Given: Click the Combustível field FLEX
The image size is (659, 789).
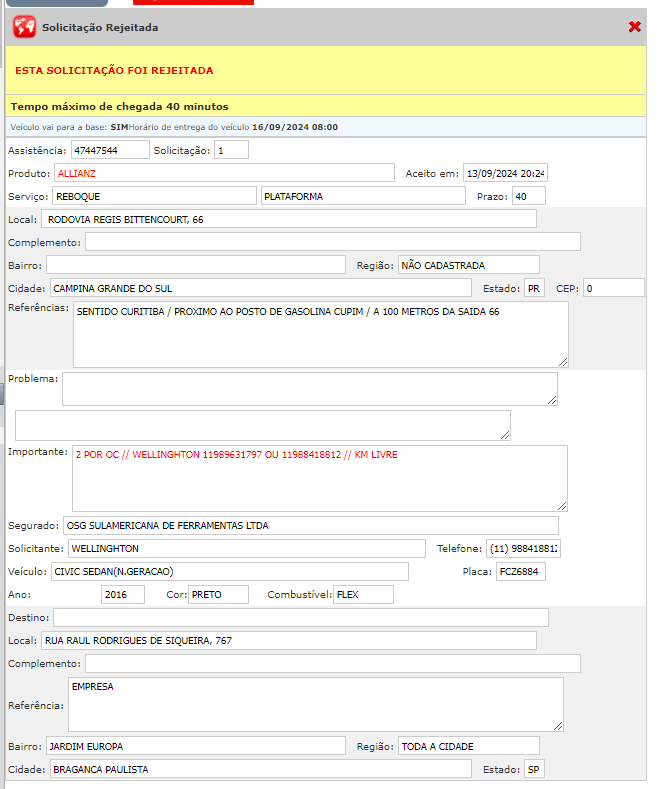Looking at the screenshot, I should pos(363,594).
